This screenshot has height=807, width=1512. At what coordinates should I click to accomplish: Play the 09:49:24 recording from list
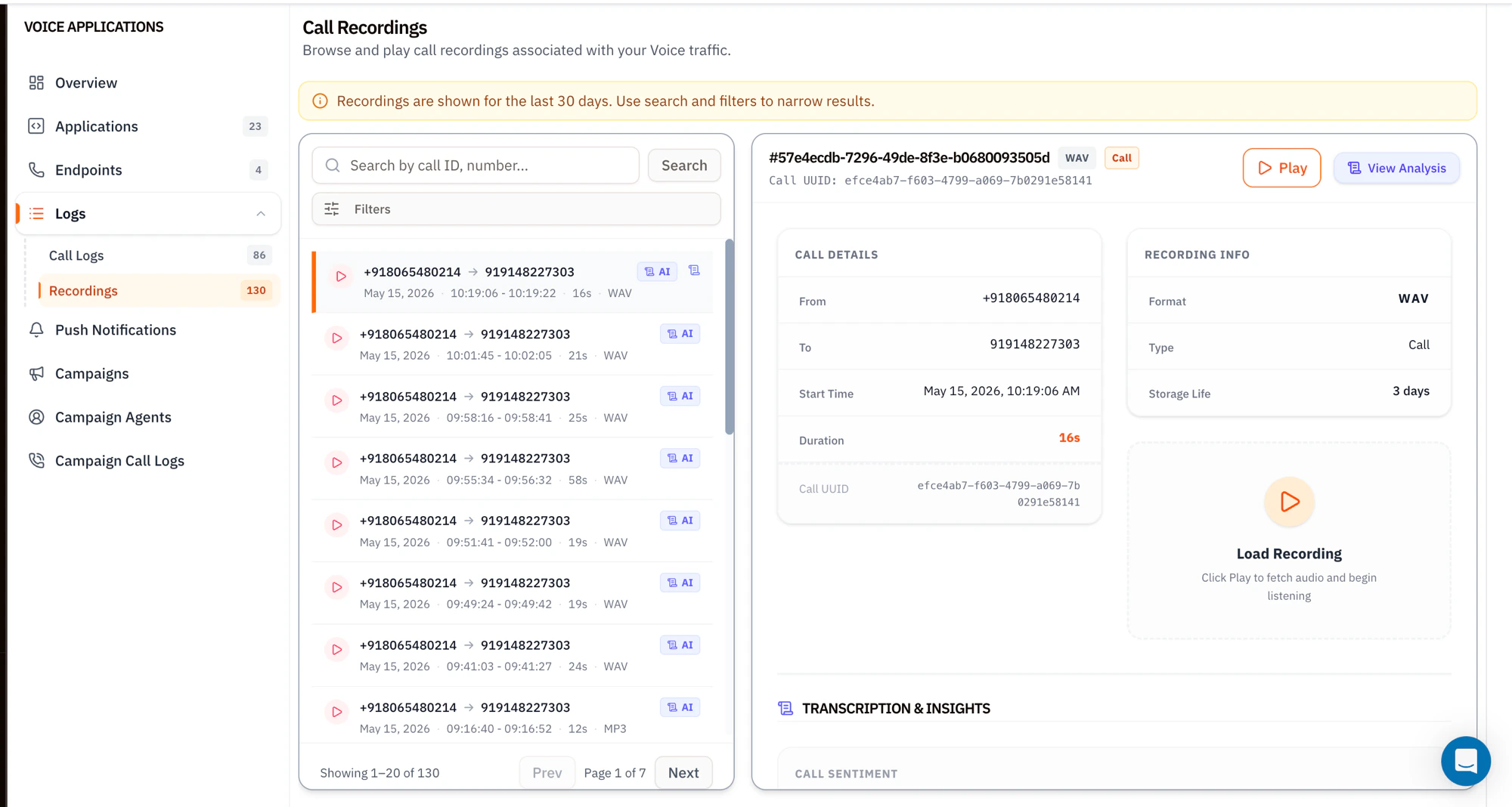click(337, 587)
